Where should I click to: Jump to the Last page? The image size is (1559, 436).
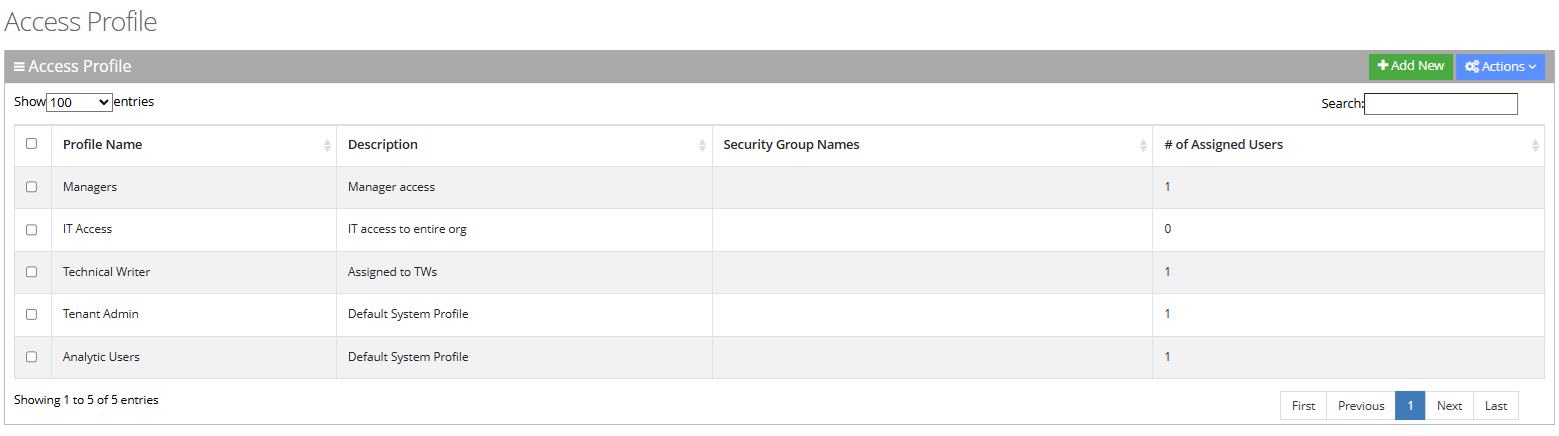point(1495,406)
